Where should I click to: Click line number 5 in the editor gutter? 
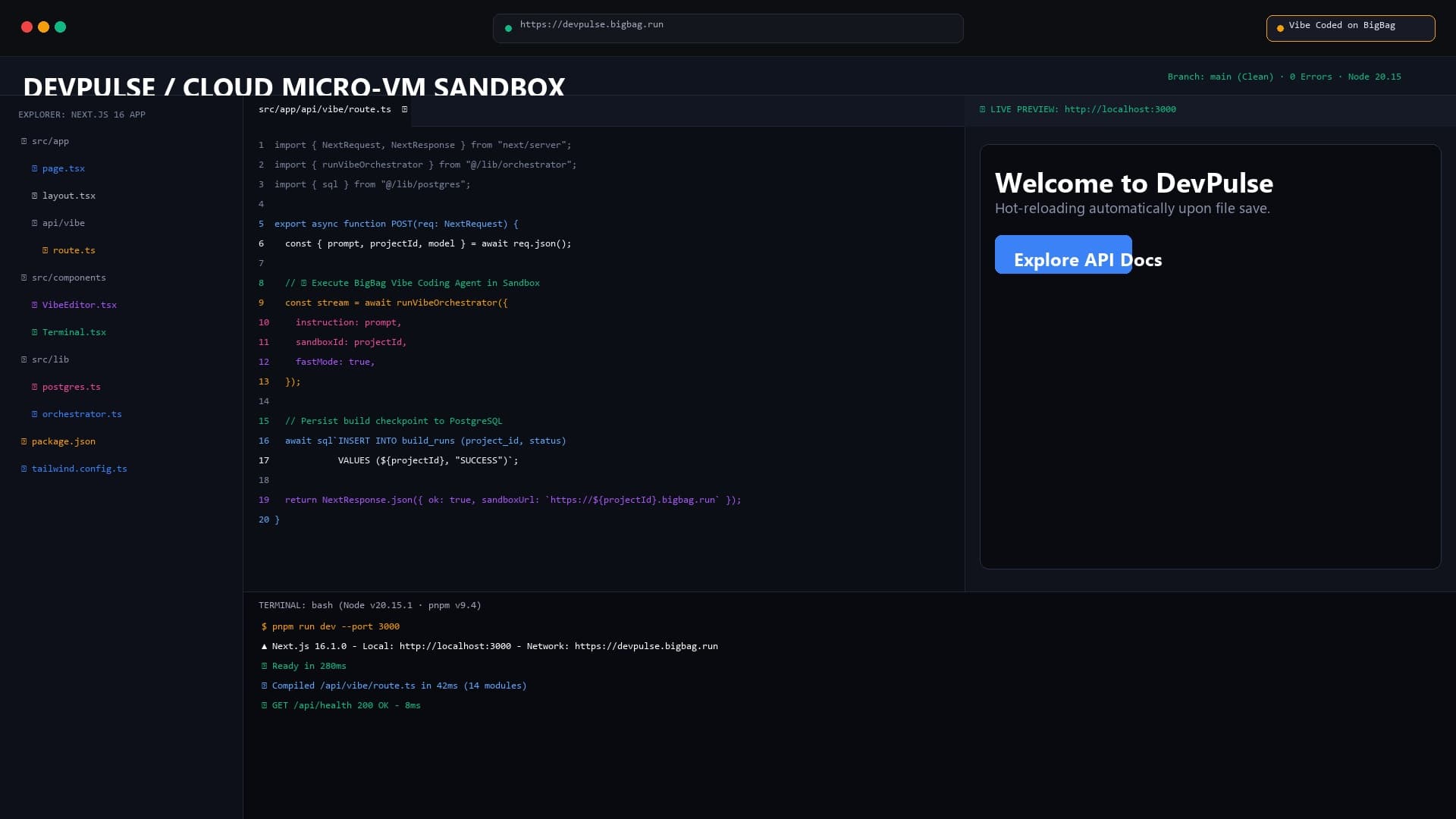[x=261, y=224]
